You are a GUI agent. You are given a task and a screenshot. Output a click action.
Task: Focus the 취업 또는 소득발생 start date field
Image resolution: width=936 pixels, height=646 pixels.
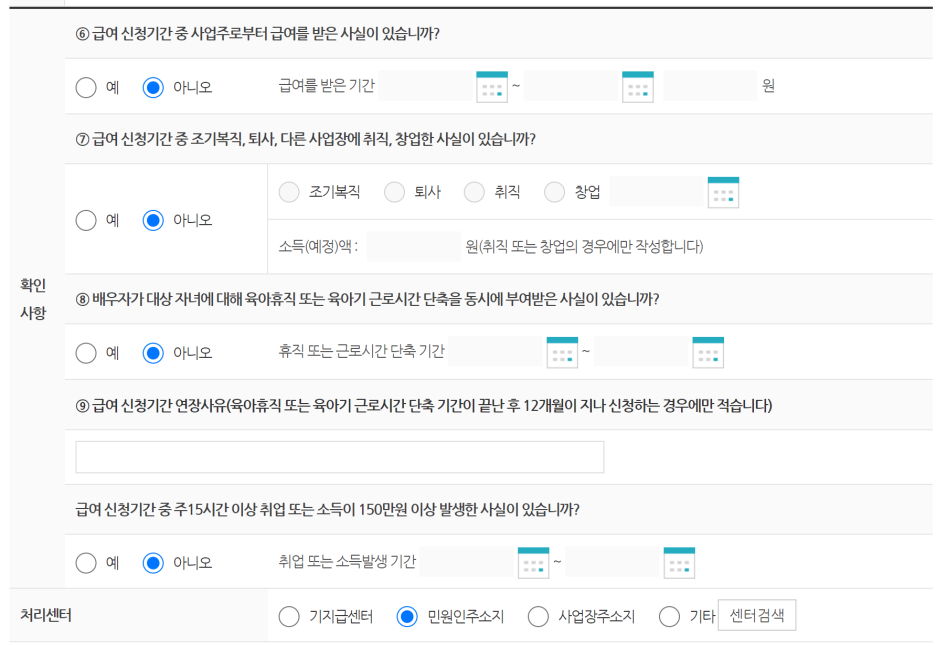[x=468, y=561]
